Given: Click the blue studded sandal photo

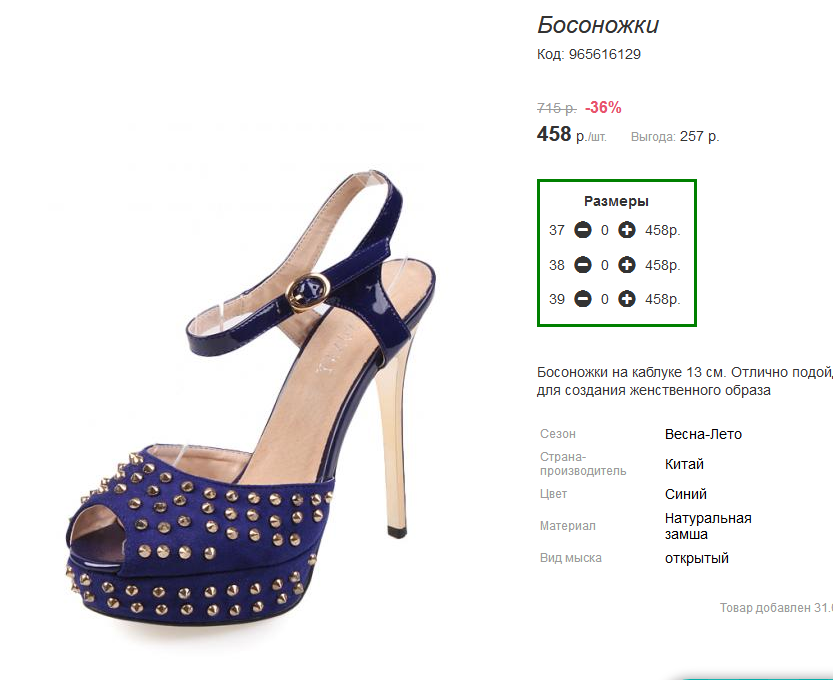Looking at the screenshot, I should [251, 394].
